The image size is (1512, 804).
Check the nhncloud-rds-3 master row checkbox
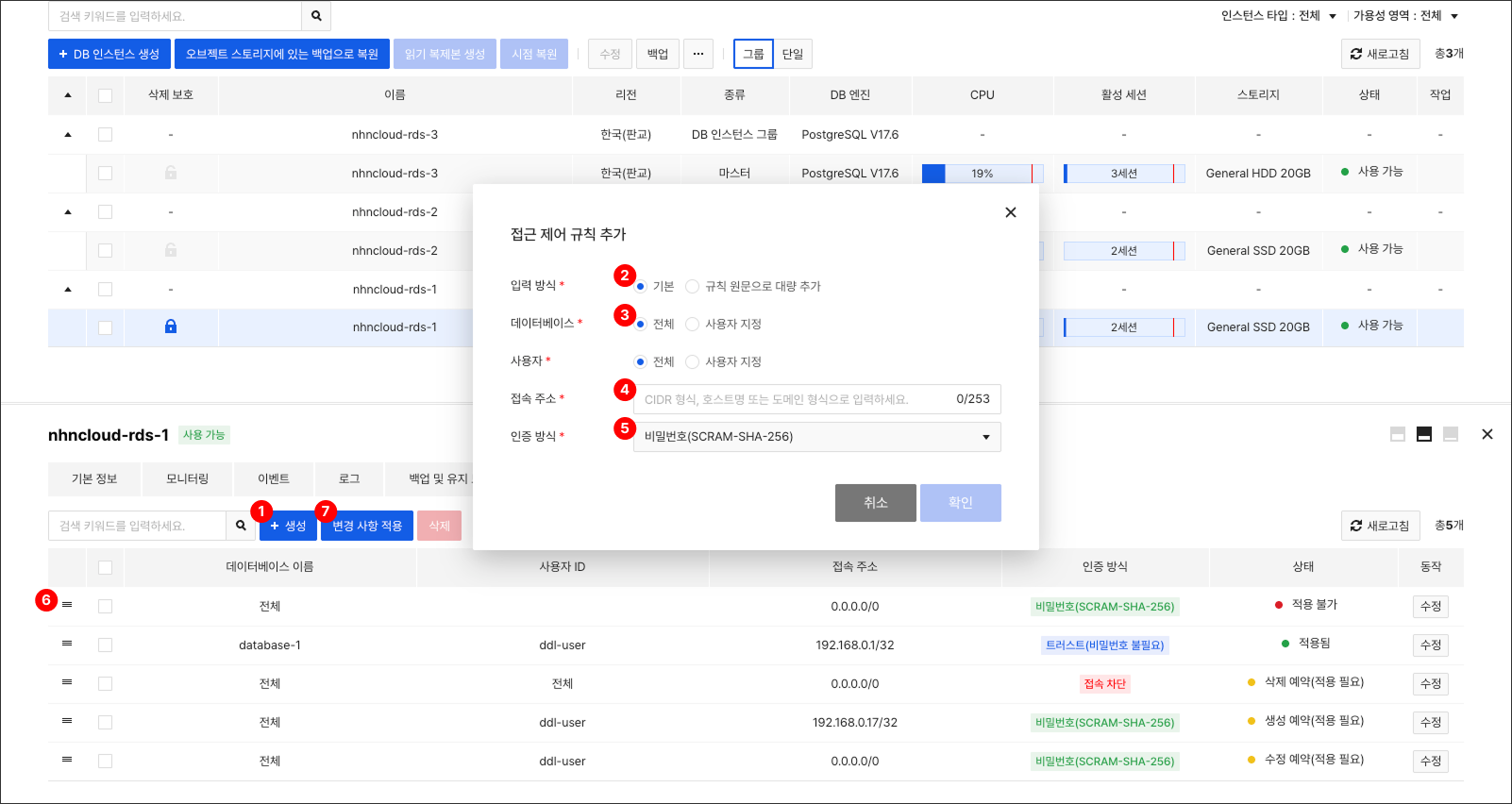click(x=105, y=173)
